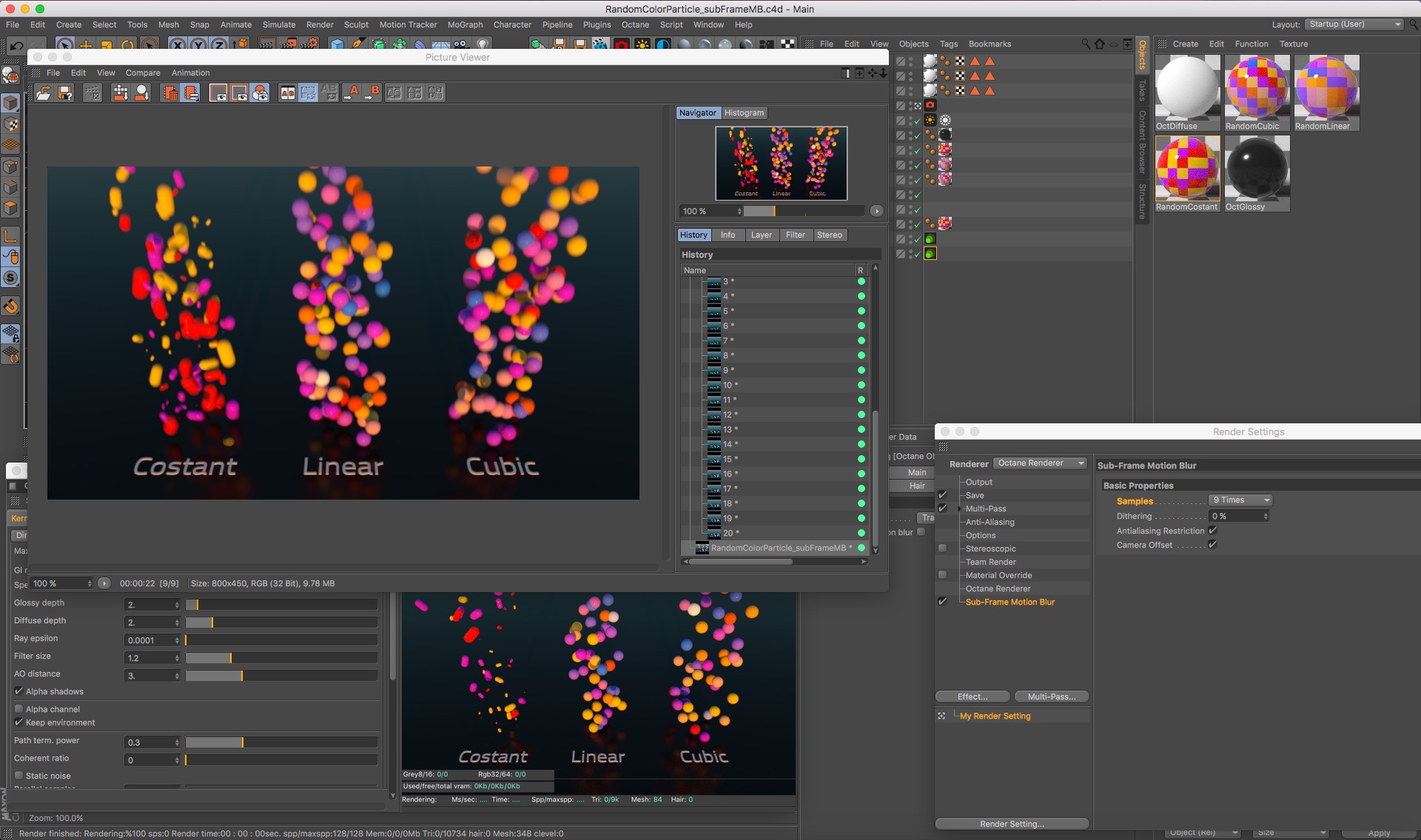Click Clear all images trash icon
This screenshot has width=1421, height=840.
[169, 93]
